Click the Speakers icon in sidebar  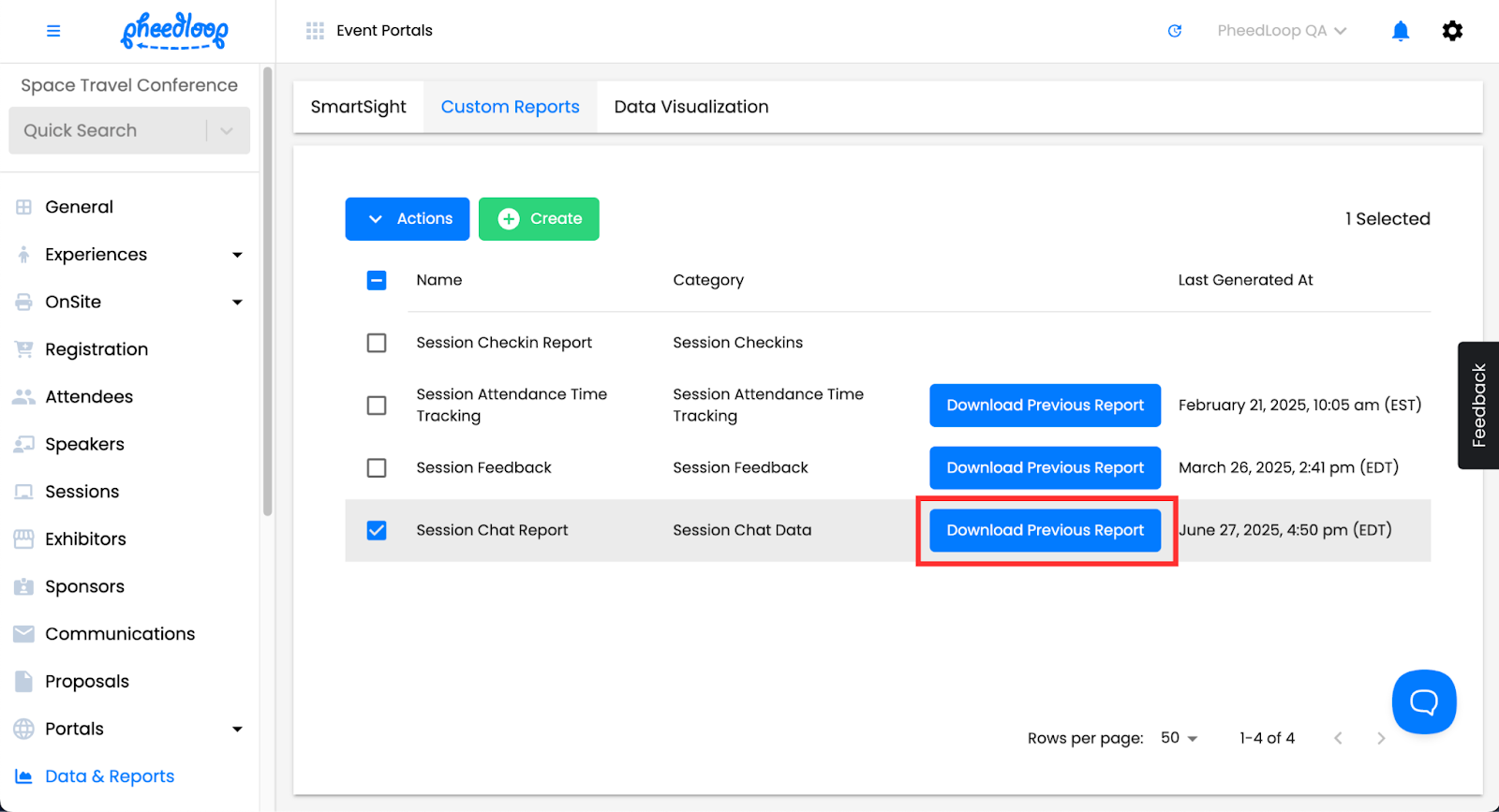24,444
